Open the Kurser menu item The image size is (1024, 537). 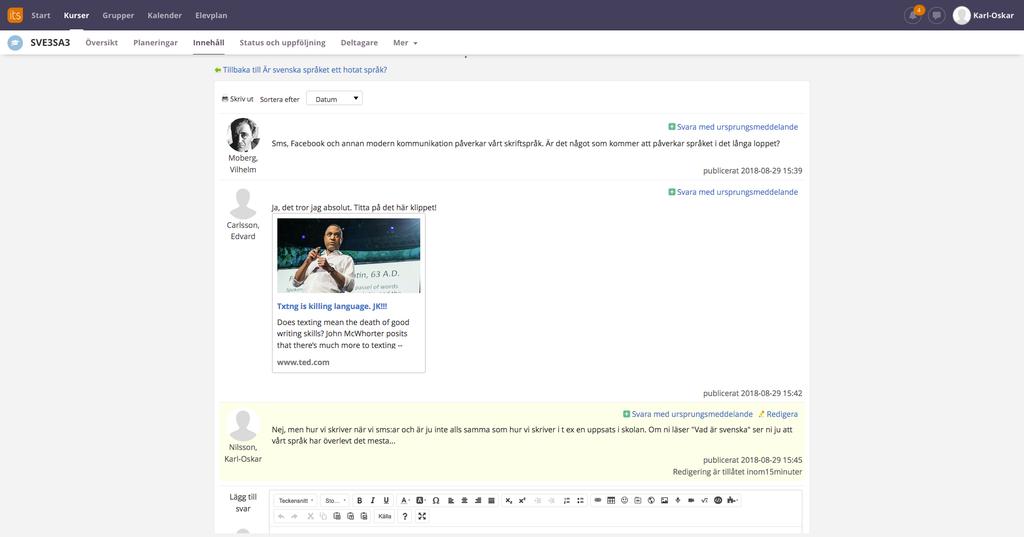76,15
